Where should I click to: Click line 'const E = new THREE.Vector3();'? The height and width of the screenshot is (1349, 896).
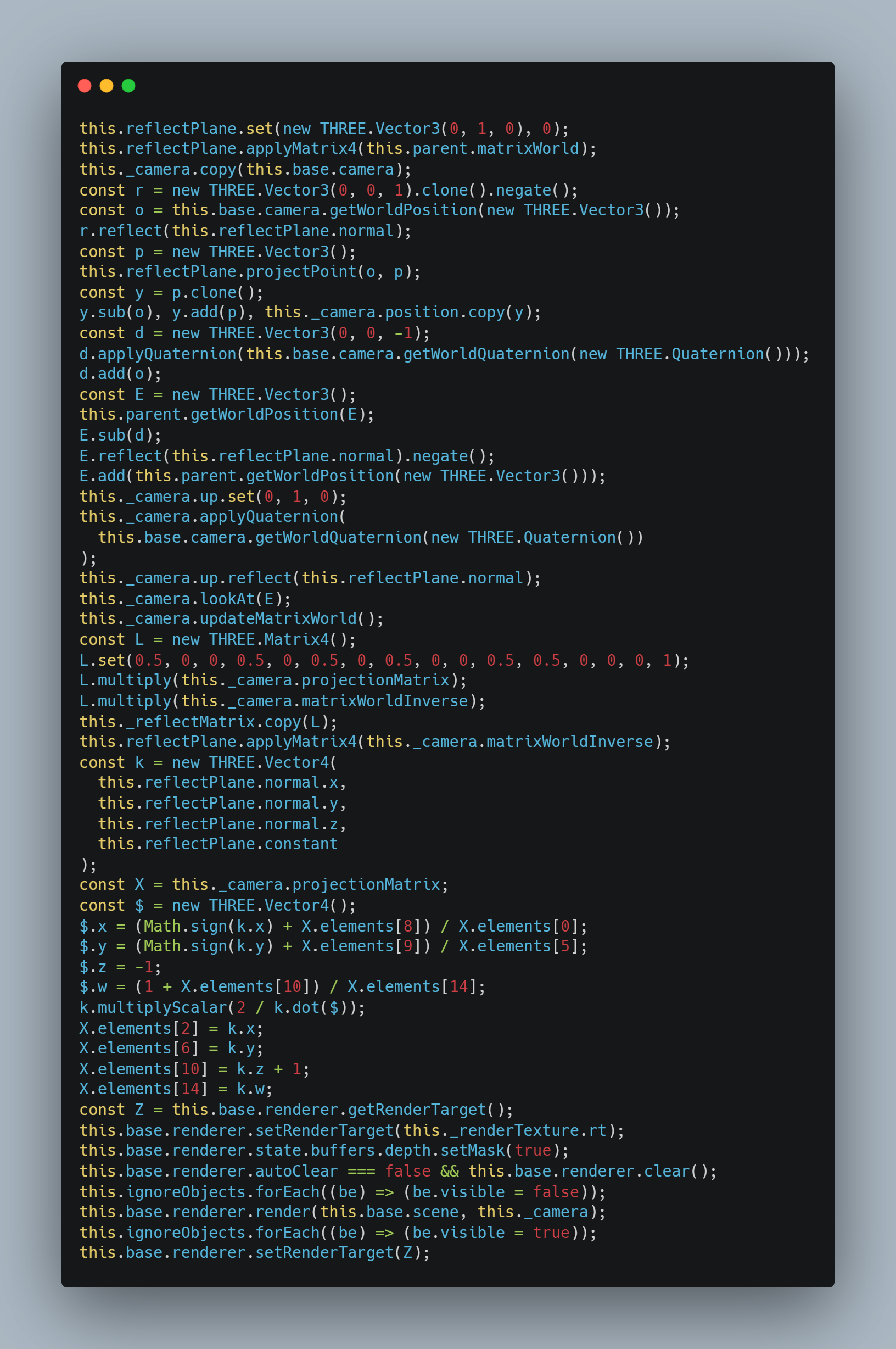[218, 394]
